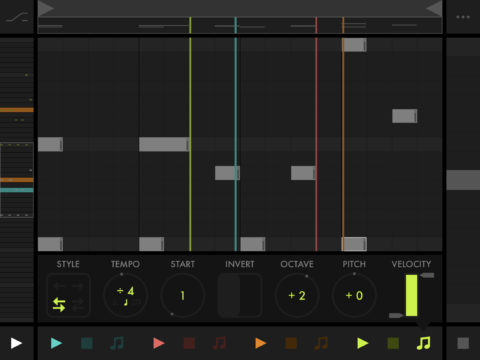Screen dimensions: 480x360
Task: Click the curve icon in top-left corner
Action: (17, 17)
